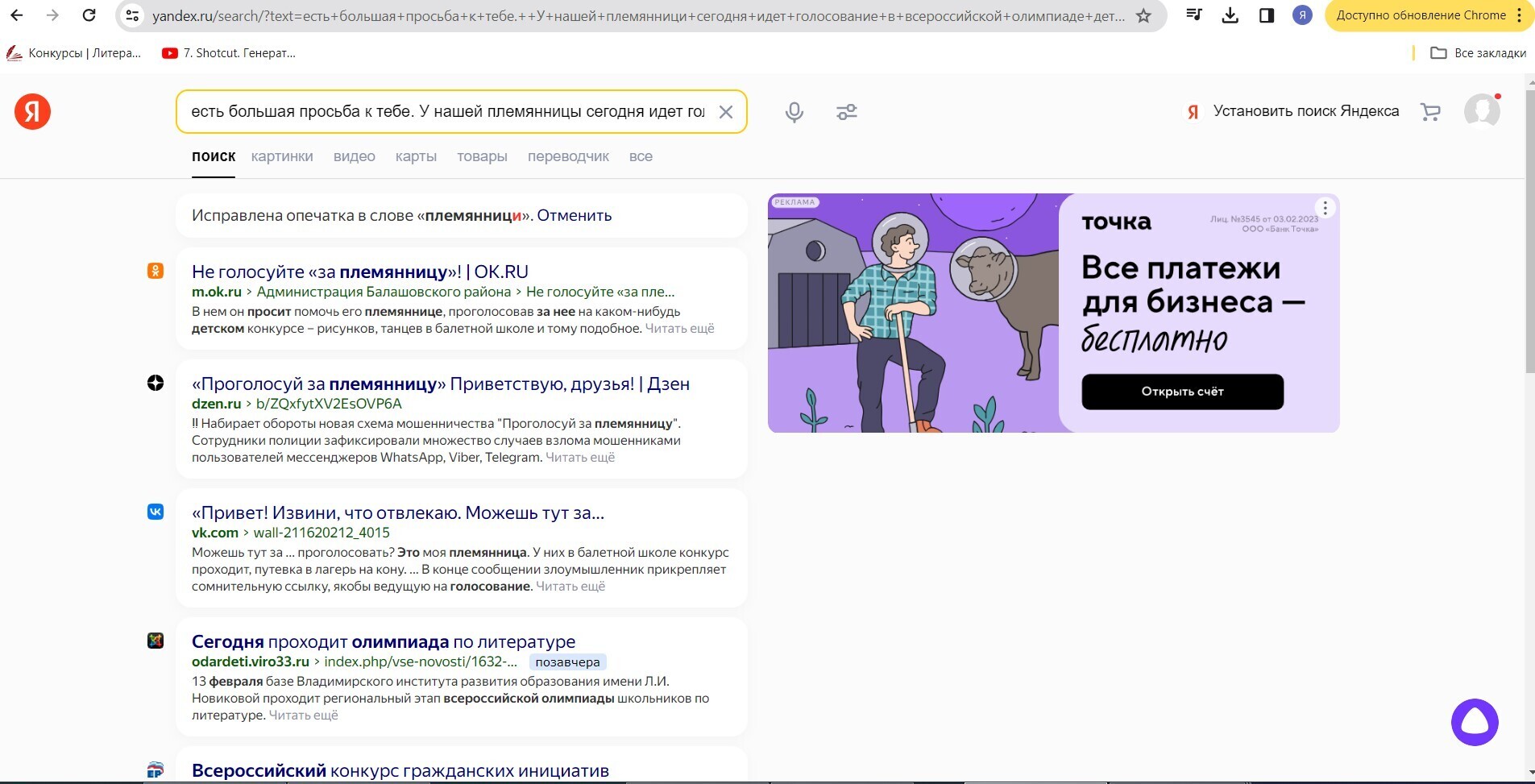Switch to the картинки tab

coord(281,156)
